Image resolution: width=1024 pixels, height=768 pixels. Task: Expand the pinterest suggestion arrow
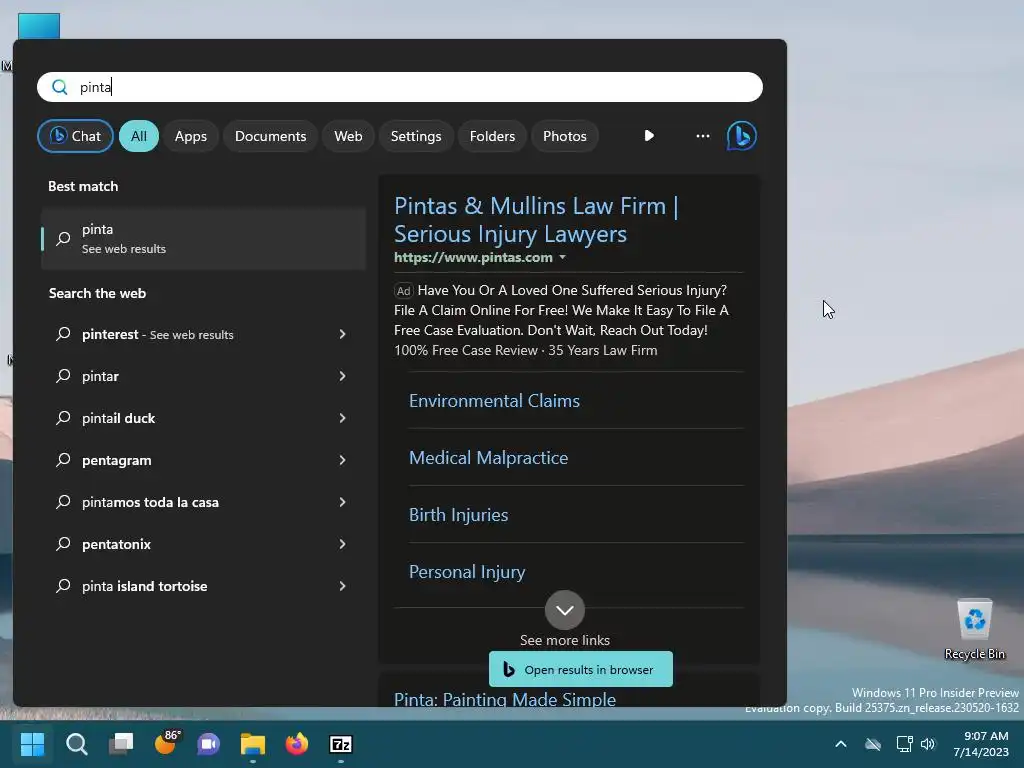click(x=342, y=334)
